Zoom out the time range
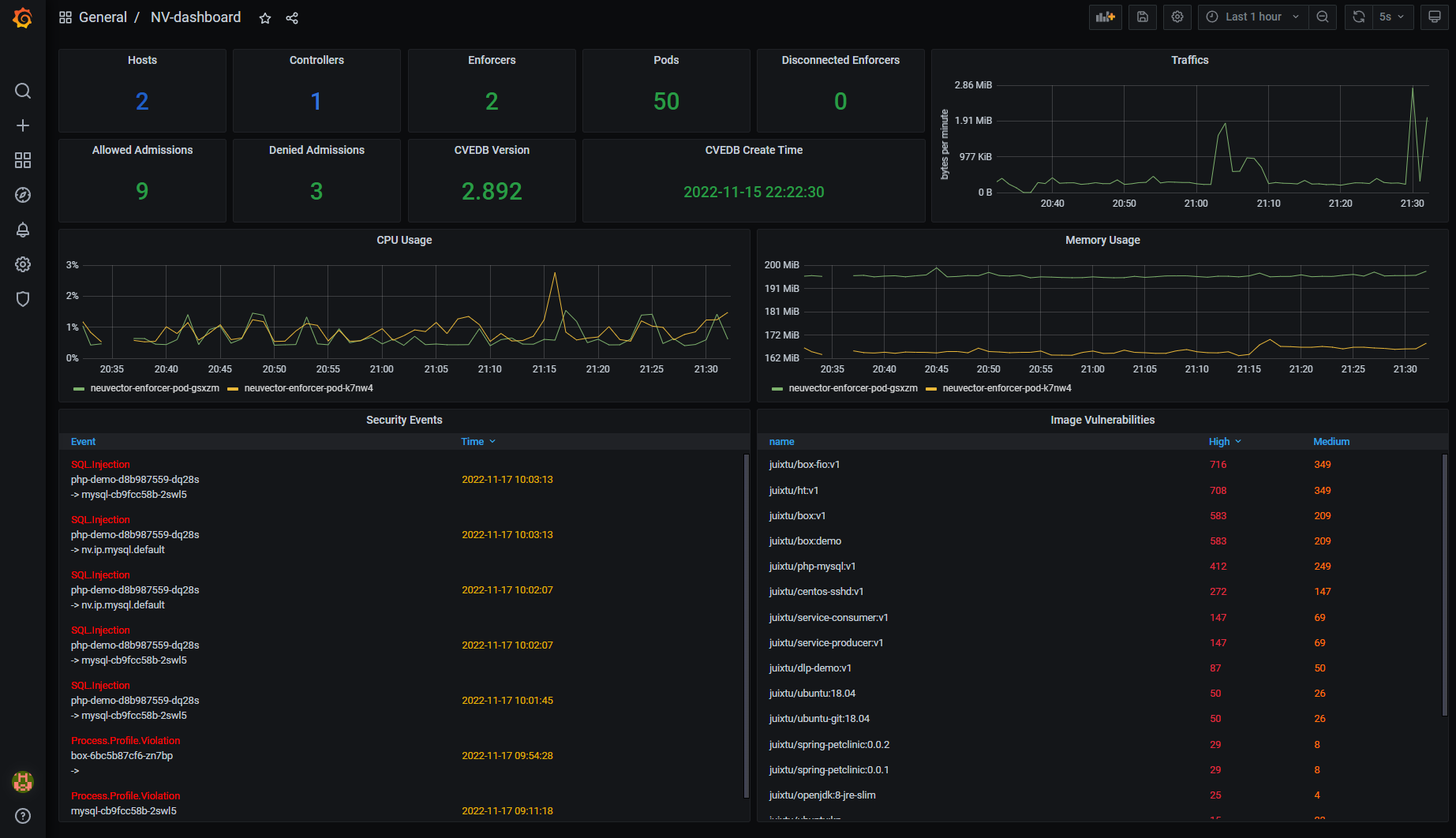The width and height of the screenshot is (1456, 838). tap(1323, 17)
